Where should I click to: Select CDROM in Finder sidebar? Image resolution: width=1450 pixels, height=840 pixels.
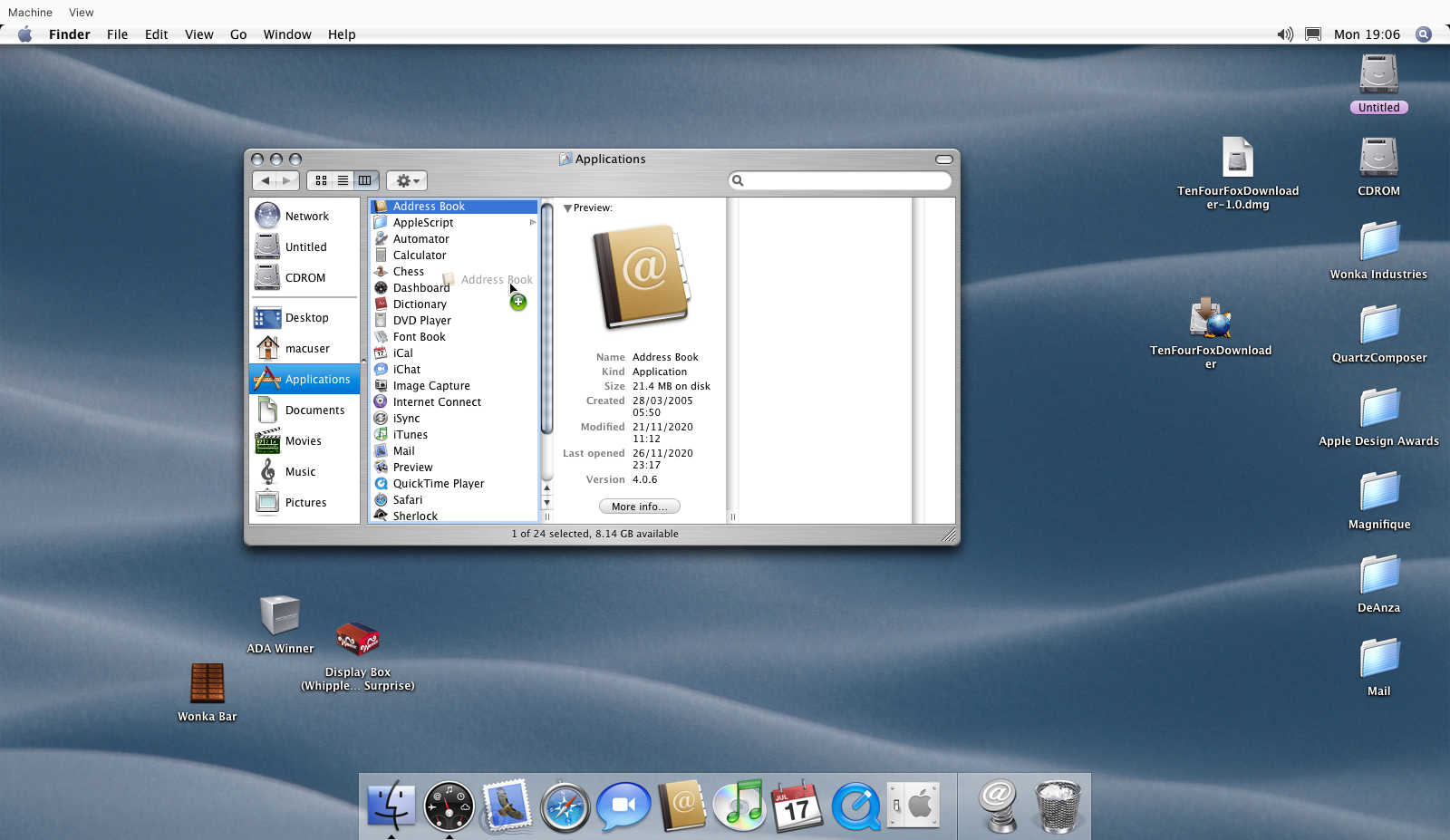pos(304,277)
